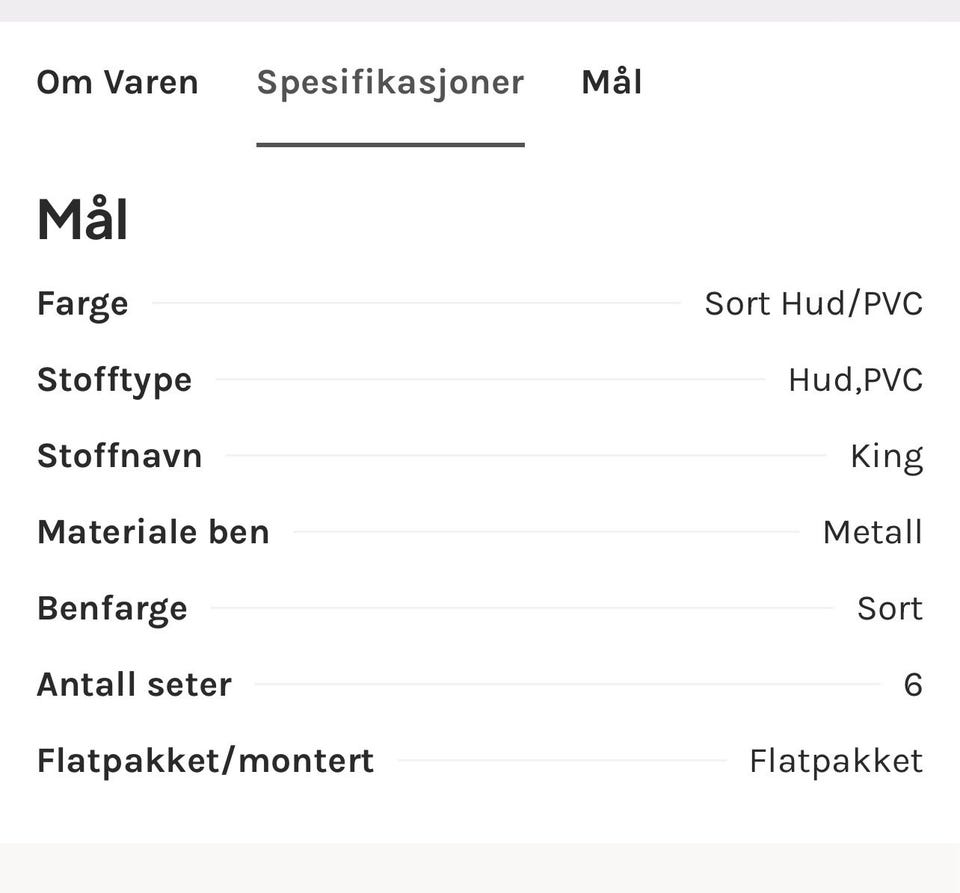Select the Sort Hud/PVC color value
Screen dimensions: 960x893
coord(813,303)
